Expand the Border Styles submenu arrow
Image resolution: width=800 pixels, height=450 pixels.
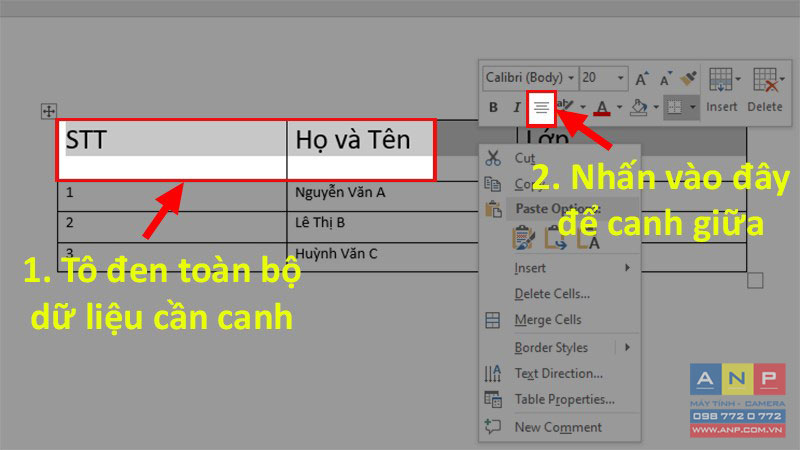point(628,347)
